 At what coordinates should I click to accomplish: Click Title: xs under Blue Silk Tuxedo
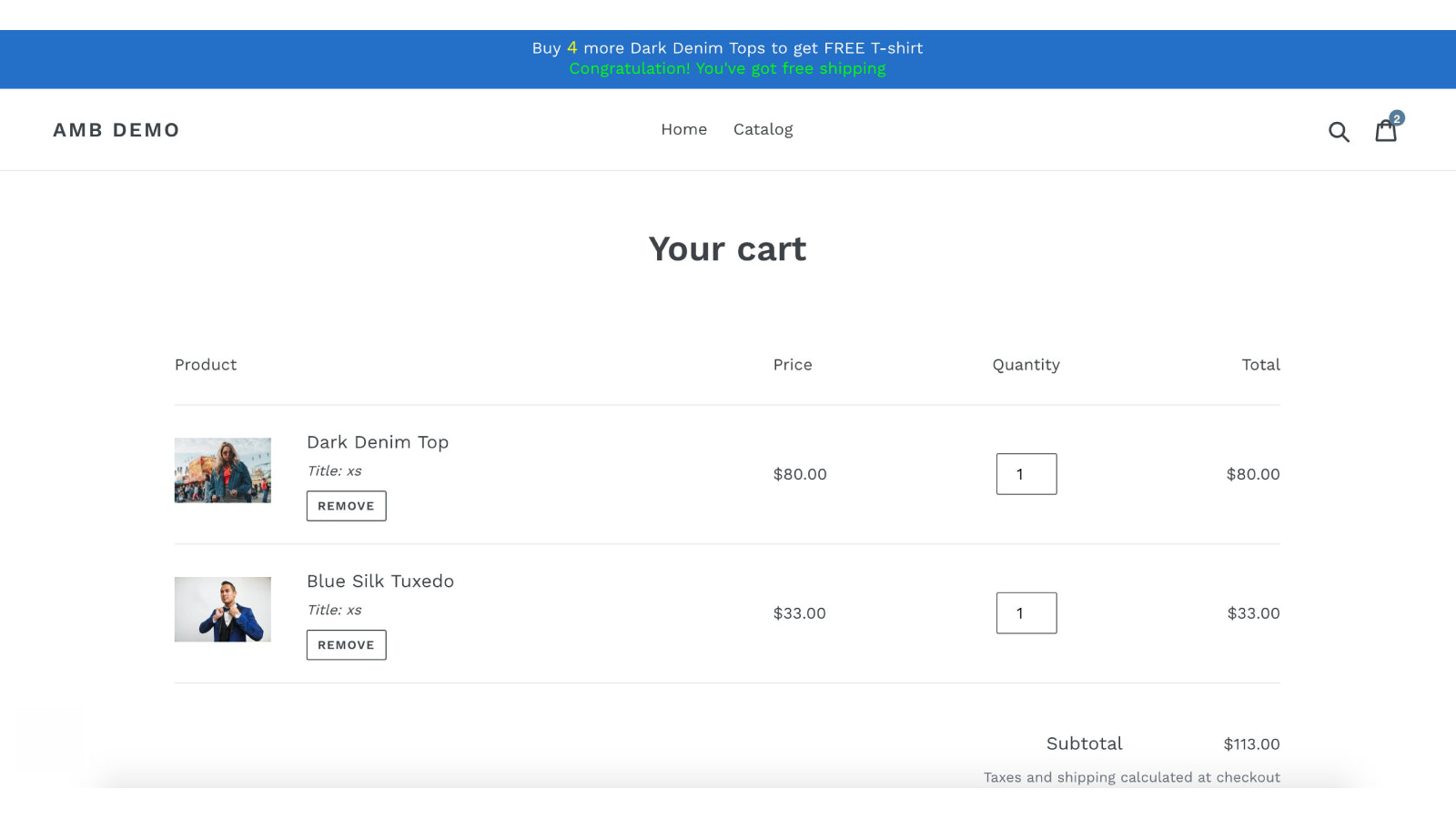(x=334, y=611)
